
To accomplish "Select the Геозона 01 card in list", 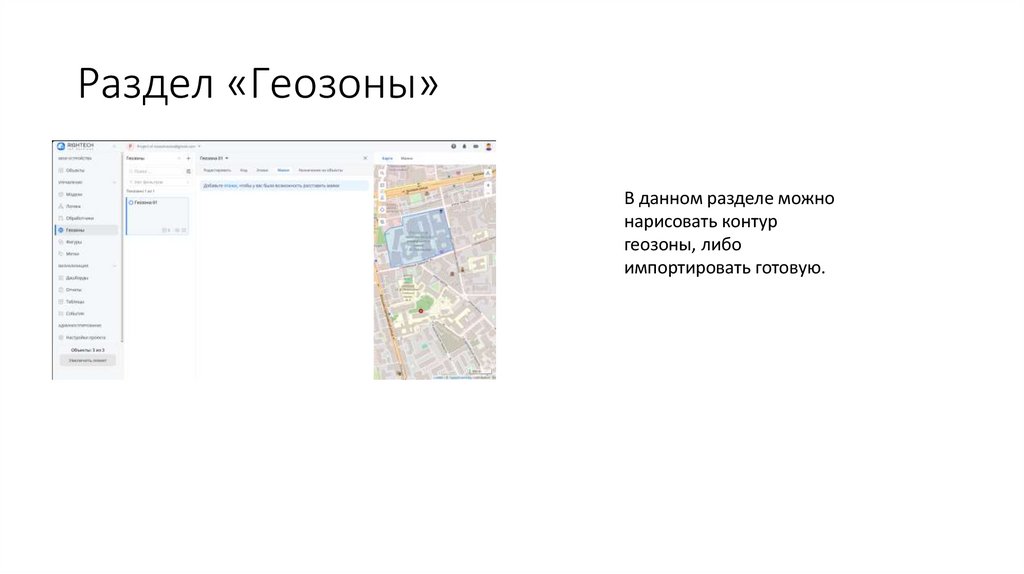I will click(157, 216).
